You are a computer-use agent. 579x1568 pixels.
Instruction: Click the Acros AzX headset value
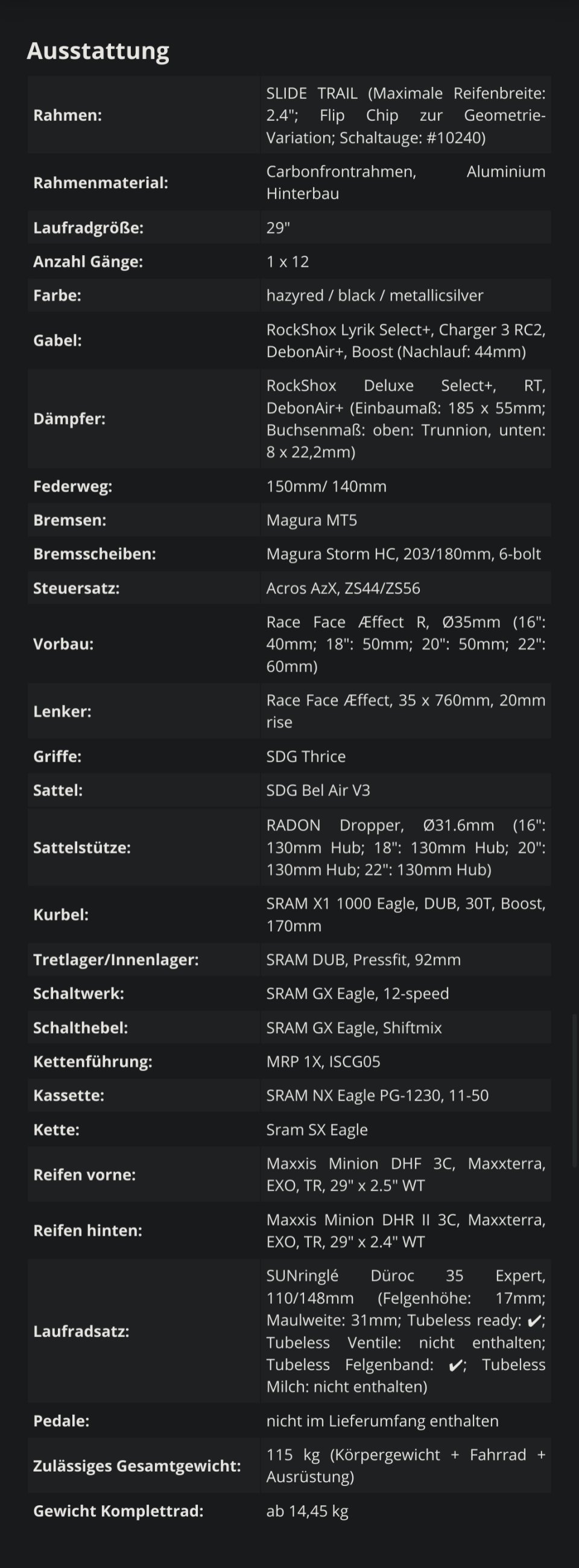343,588
